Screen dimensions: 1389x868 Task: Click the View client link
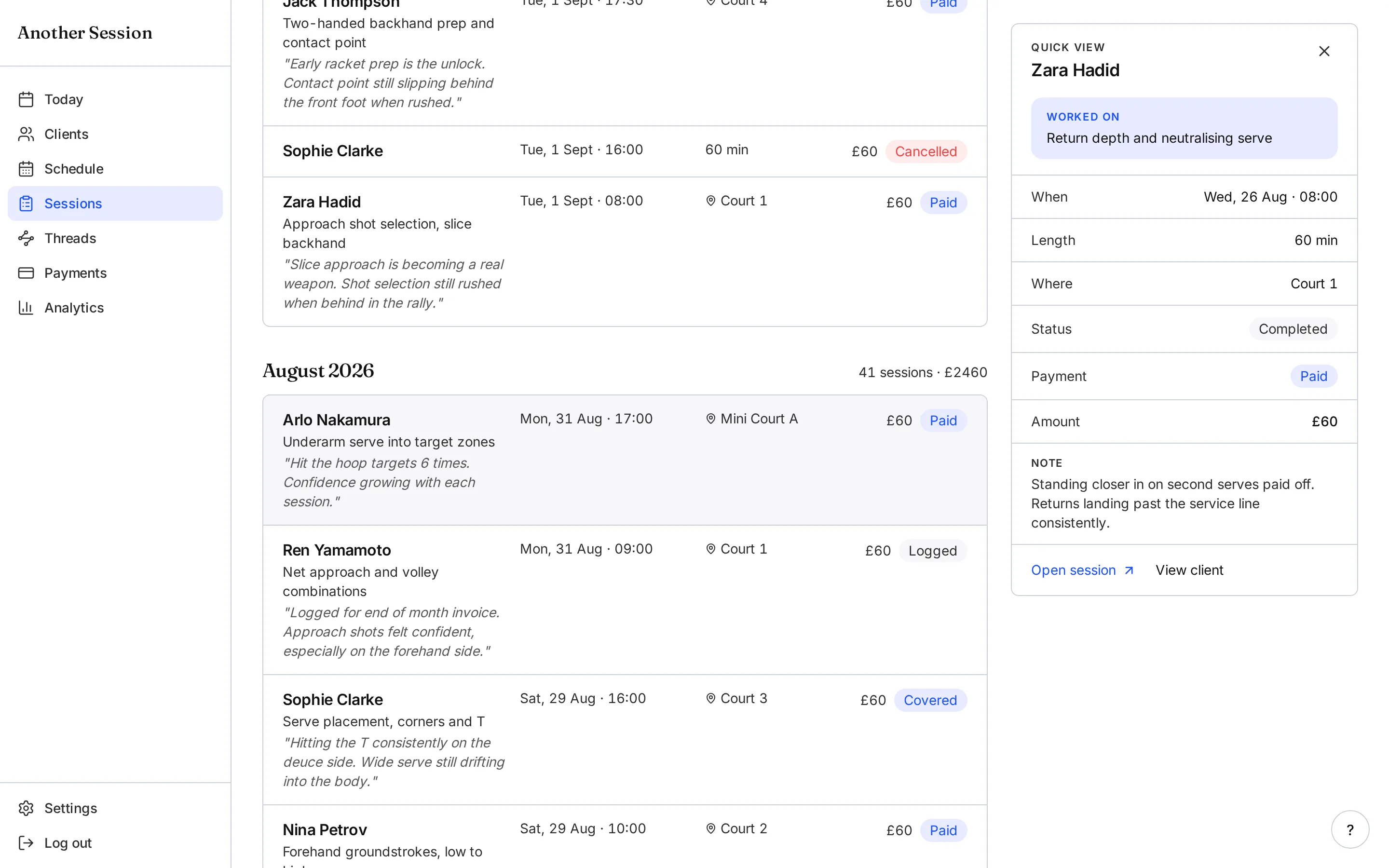tap(1189, 570)
